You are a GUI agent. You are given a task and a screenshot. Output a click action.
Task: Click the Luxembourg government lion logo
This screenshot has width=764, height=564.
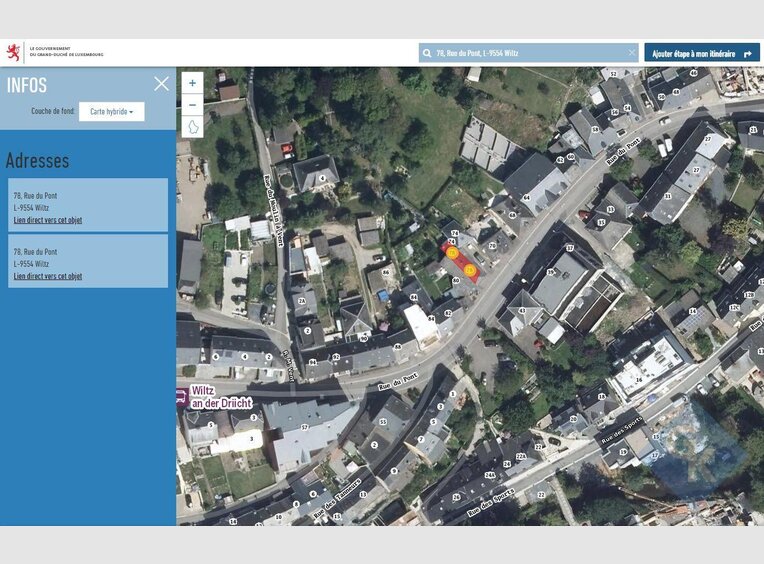[14, 52]
